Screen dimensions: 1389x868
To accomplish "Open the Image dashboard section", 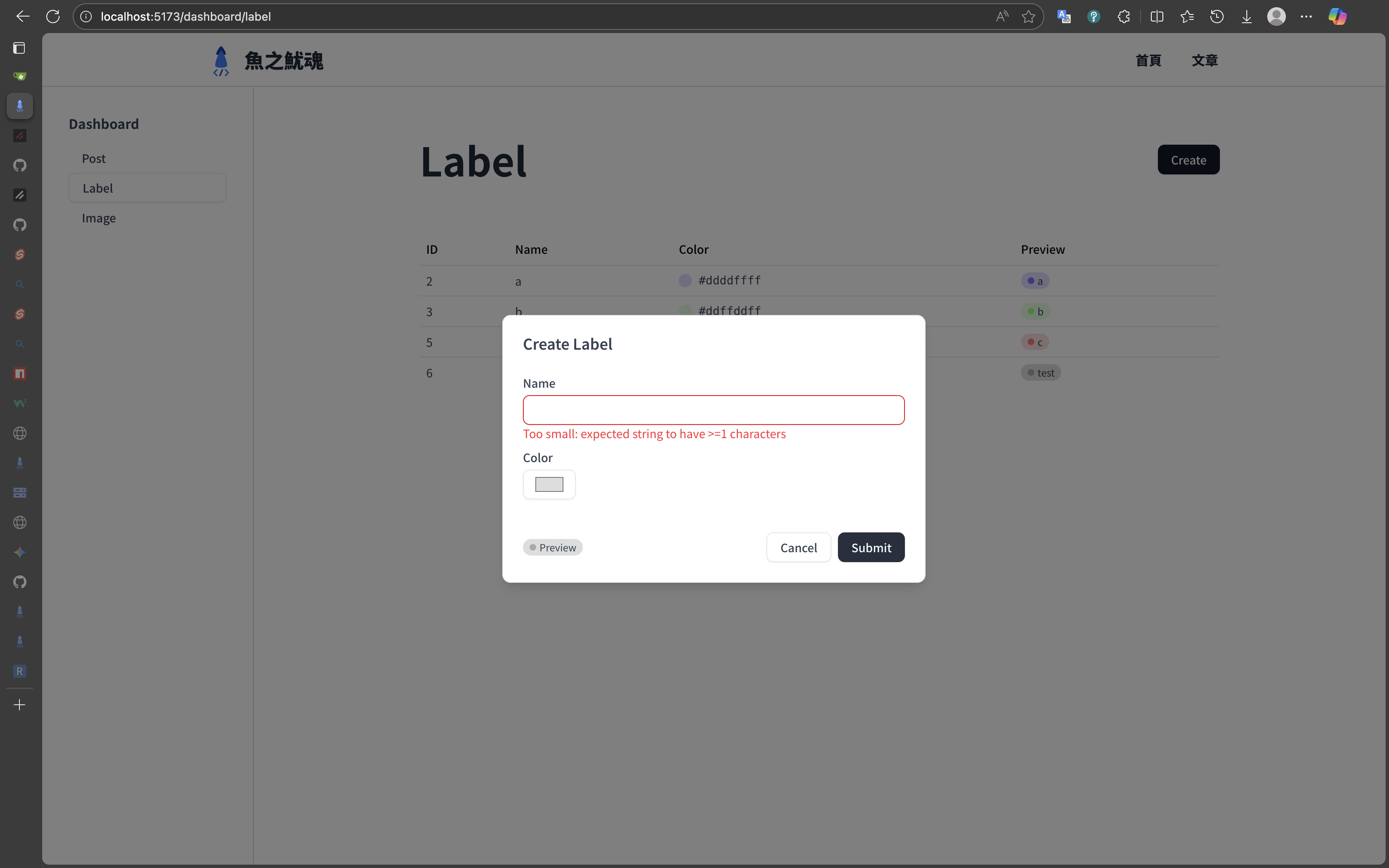I will (99, 218).
